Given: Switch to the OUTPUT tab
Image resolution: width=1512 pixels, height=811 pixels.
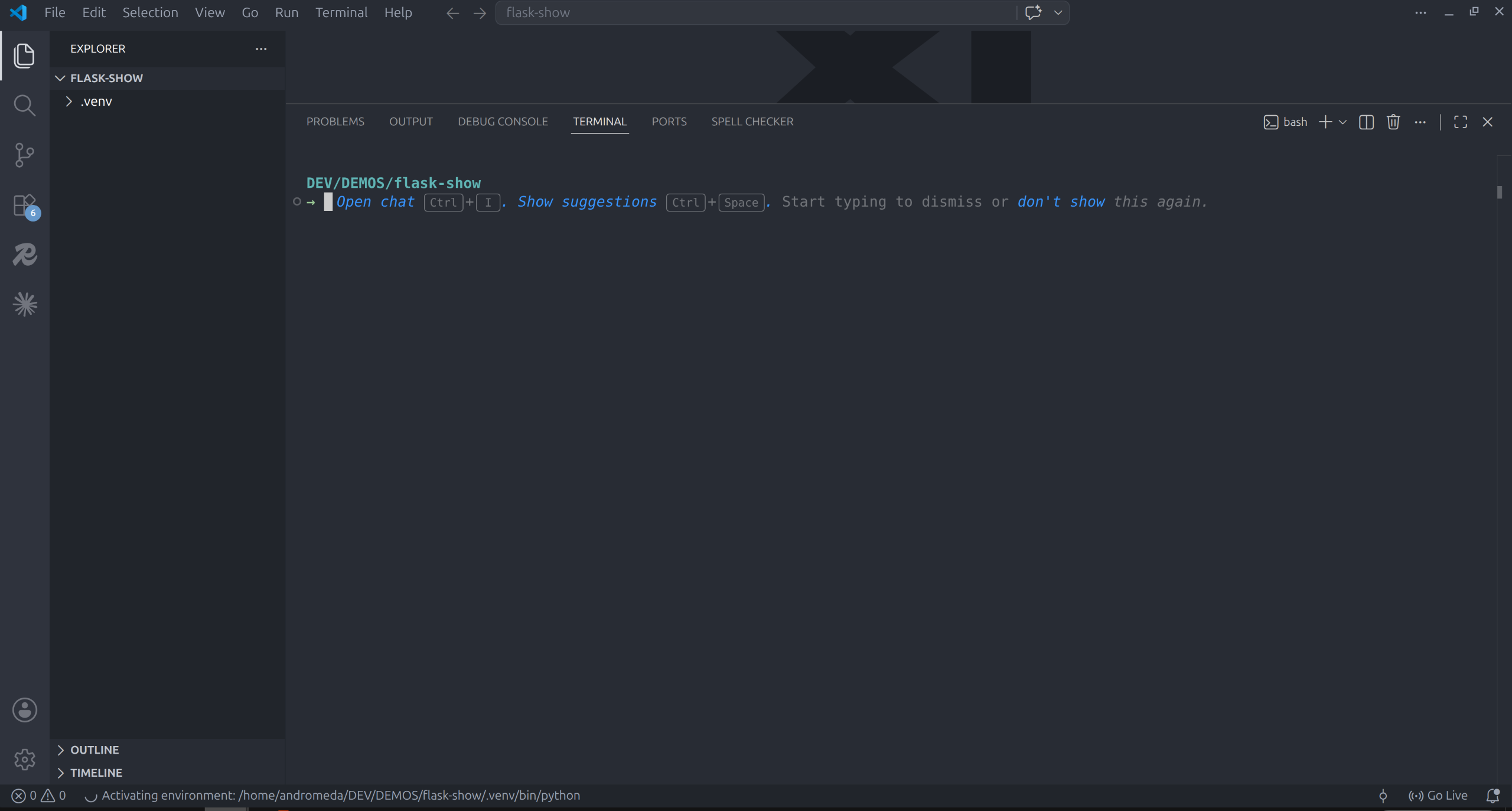Looking at the screenshot, I should tap(411, 122).
